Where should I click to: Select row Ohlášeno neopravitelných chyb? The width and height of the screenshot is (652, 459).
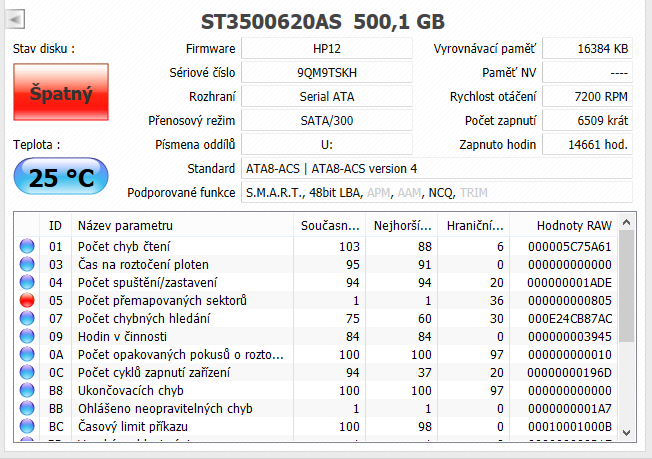click(316, 408)
